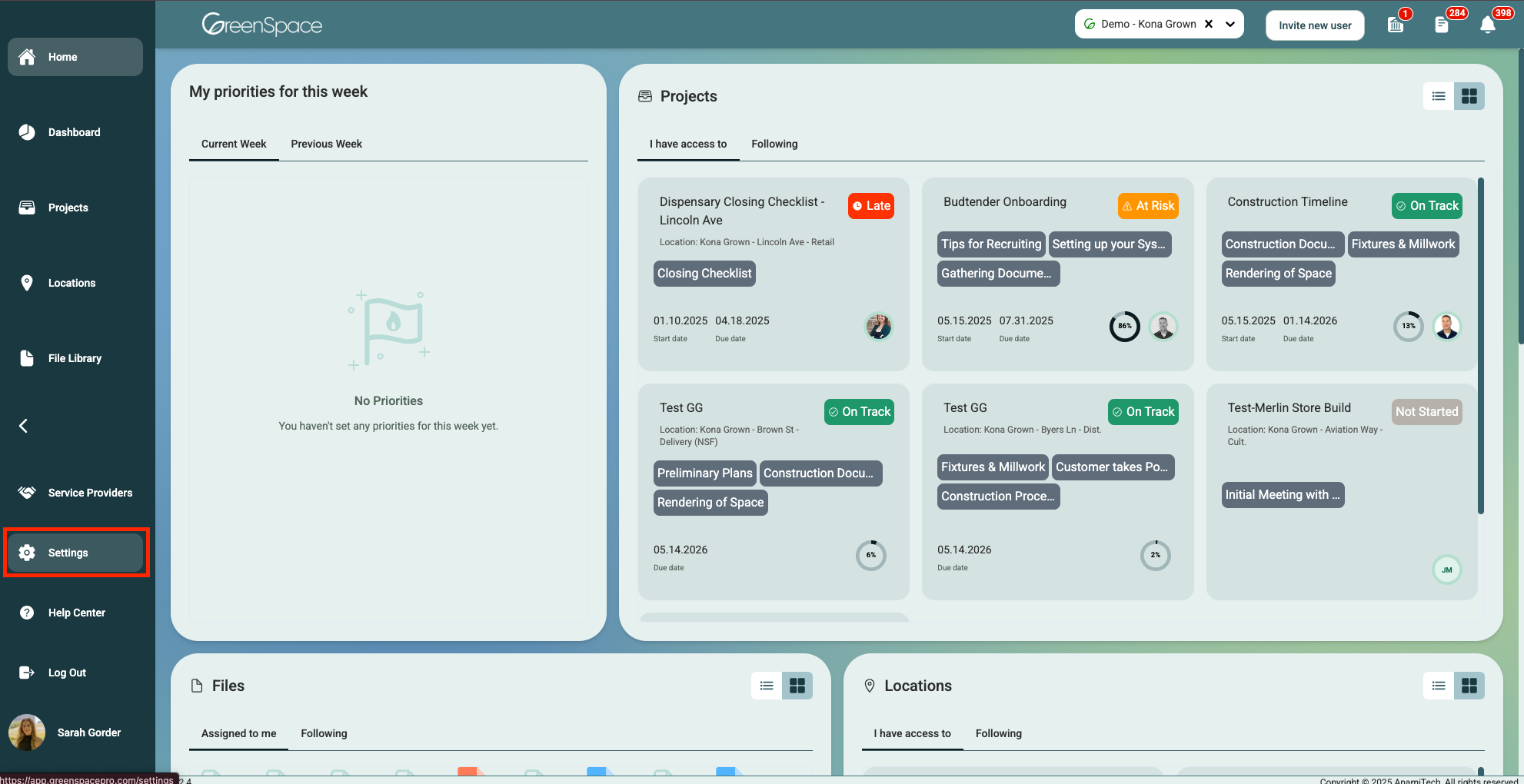Click Construction Proce... tag
This screenshot has height=784, width=1524.
coord(998,497)
